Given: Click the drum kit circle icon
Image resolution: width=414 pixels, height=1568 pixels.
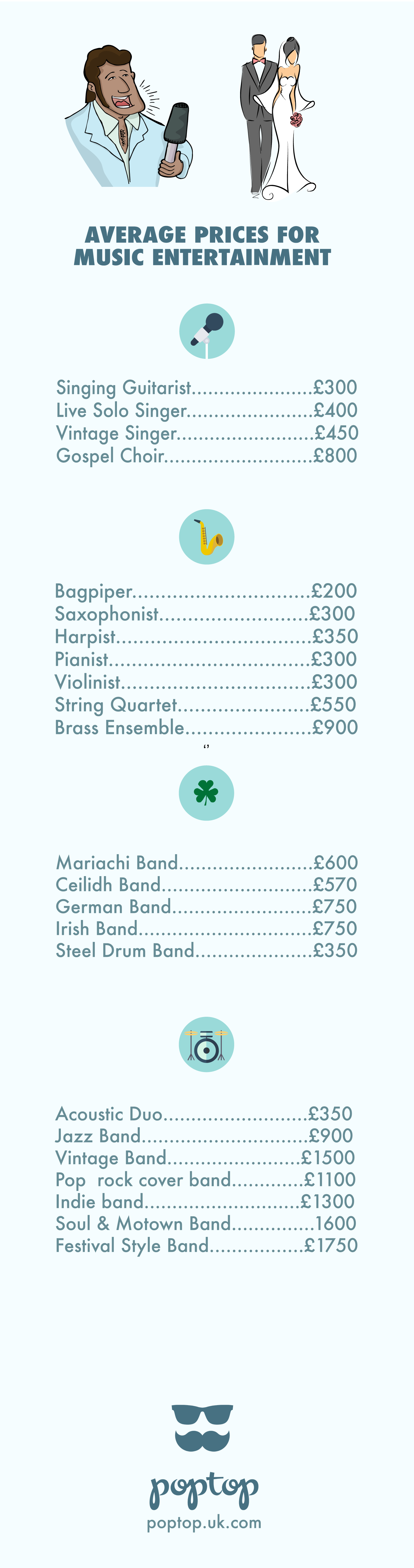Looking at the screenshot, I should (x=206, y=1044).
